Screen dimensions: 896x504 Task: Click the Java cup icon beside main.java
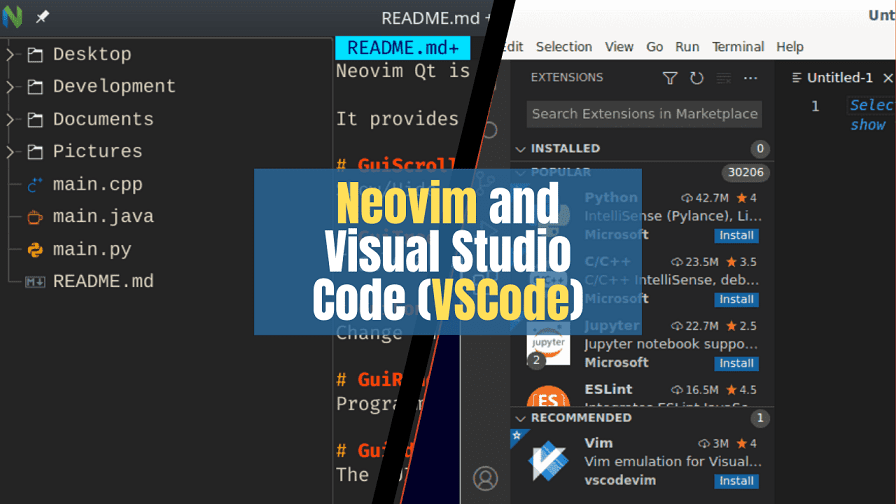click(35, 217)
